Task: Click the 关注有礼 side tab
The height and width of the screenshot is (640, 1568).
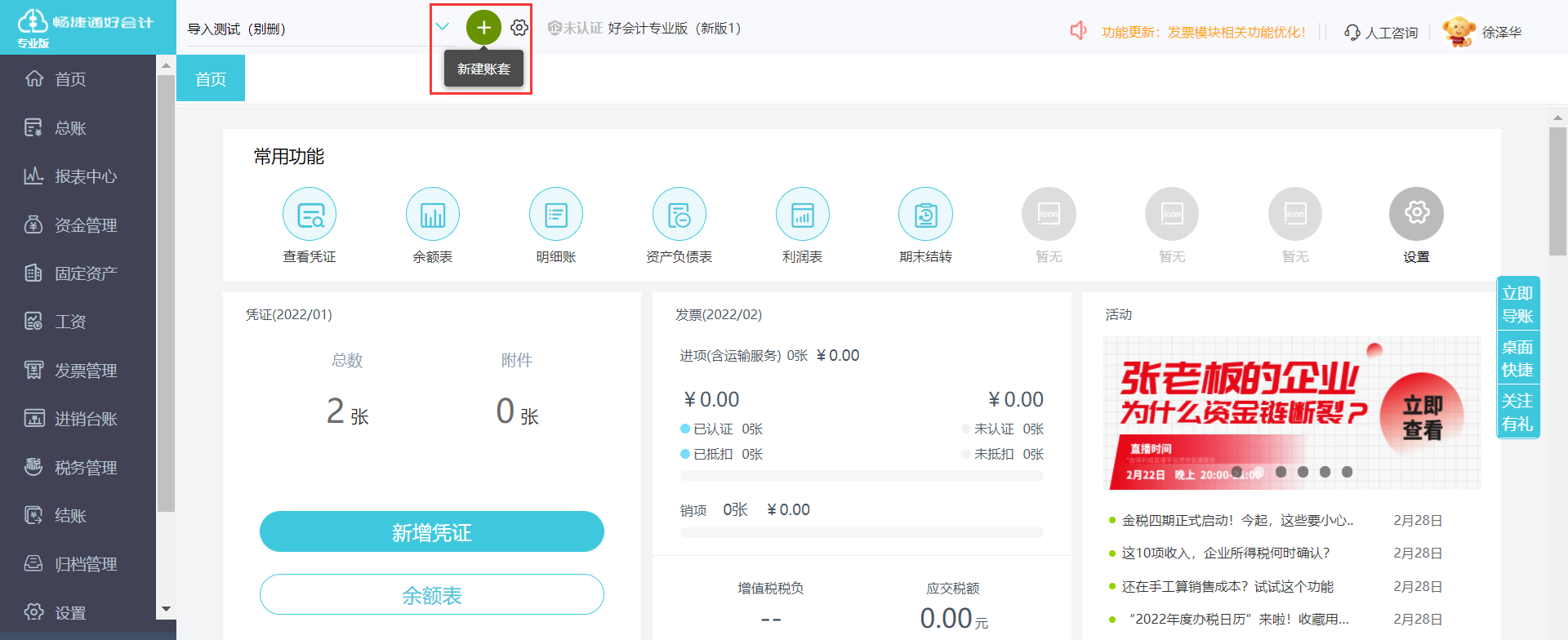Action: pyautogui.click(x=1518, y=412)
